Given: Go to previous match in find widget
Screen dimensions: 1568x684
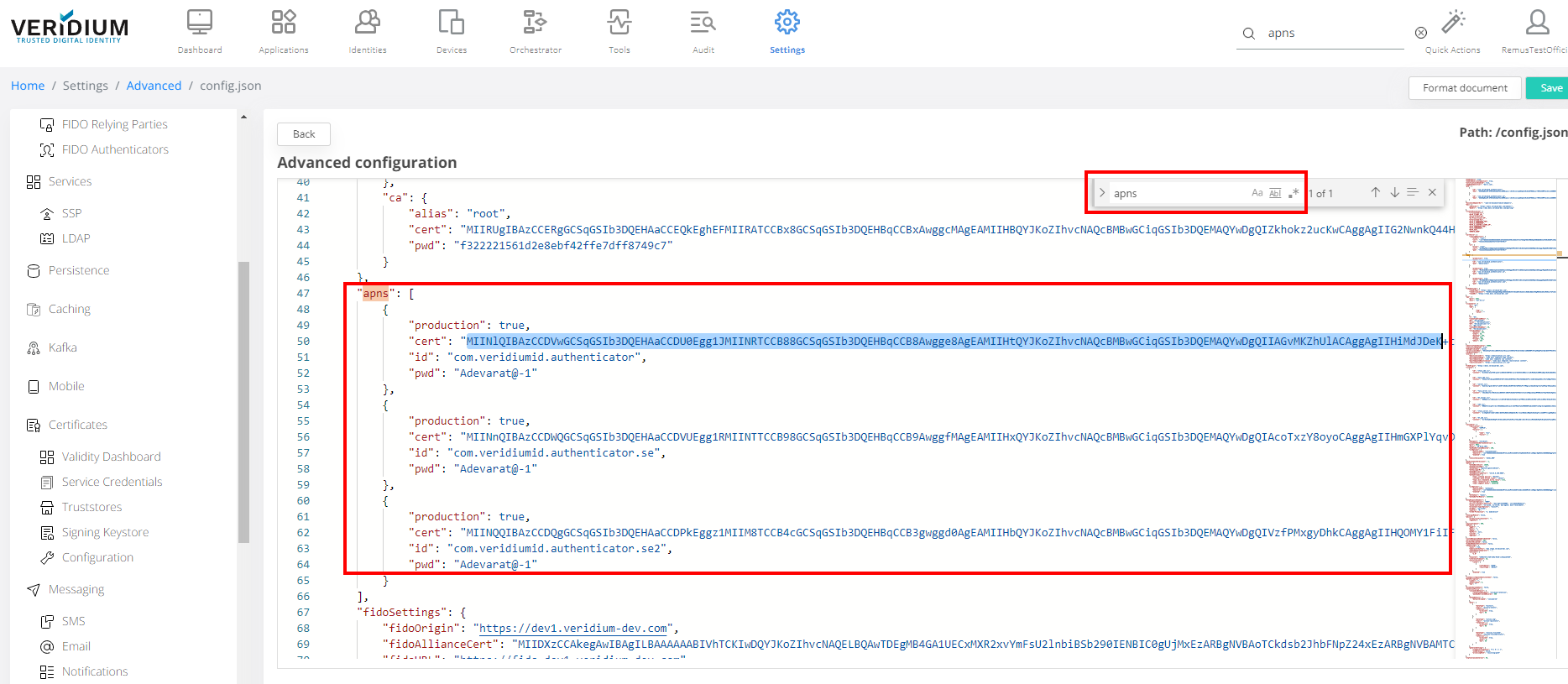Looking at the screenshot, I should click(x=1375, y=193).
